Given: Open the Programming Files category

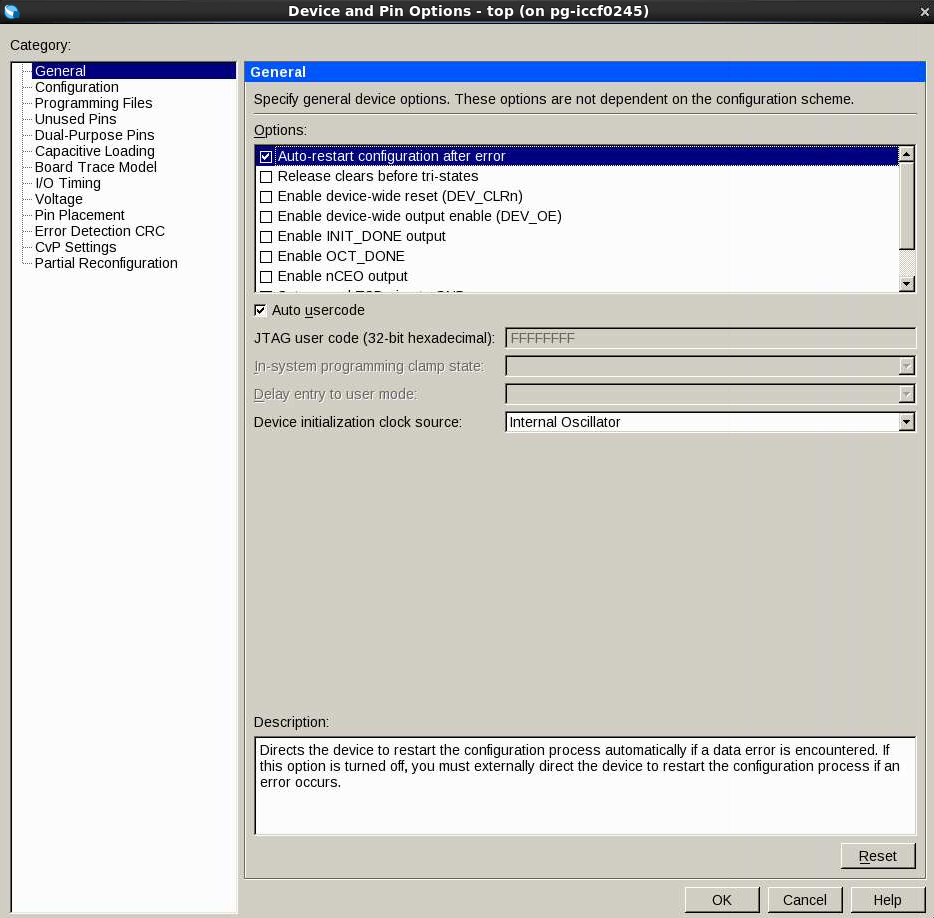Looking at the screenshot, I should [x=94, y=103].
